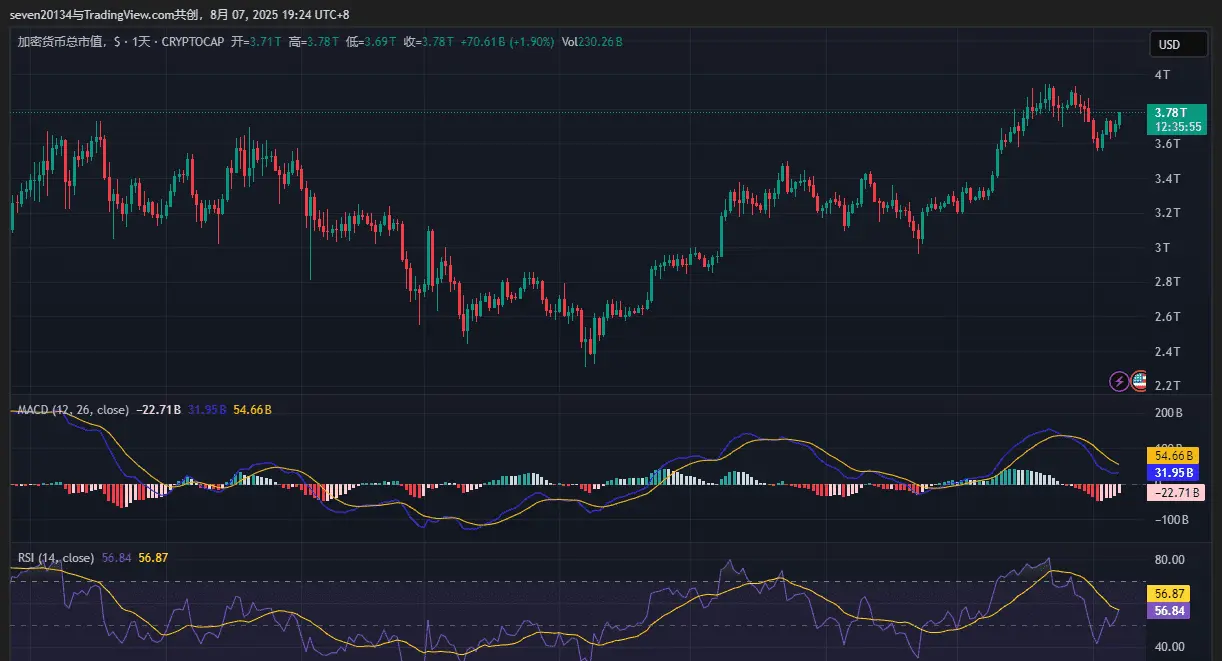Viewport: 1222px width, 661px height.
Task: Click the 12:35:55 bar countdown timer
Action: pyautogui.click(x=1177, y=127)
